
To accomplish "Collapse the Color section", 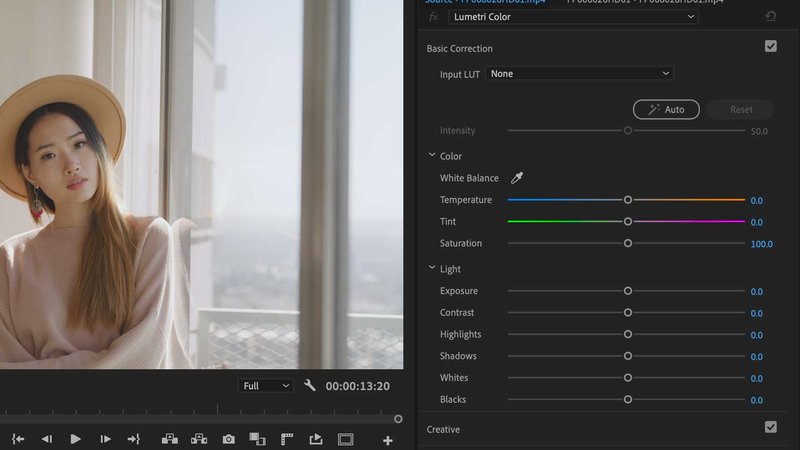I will coord(432,155).
